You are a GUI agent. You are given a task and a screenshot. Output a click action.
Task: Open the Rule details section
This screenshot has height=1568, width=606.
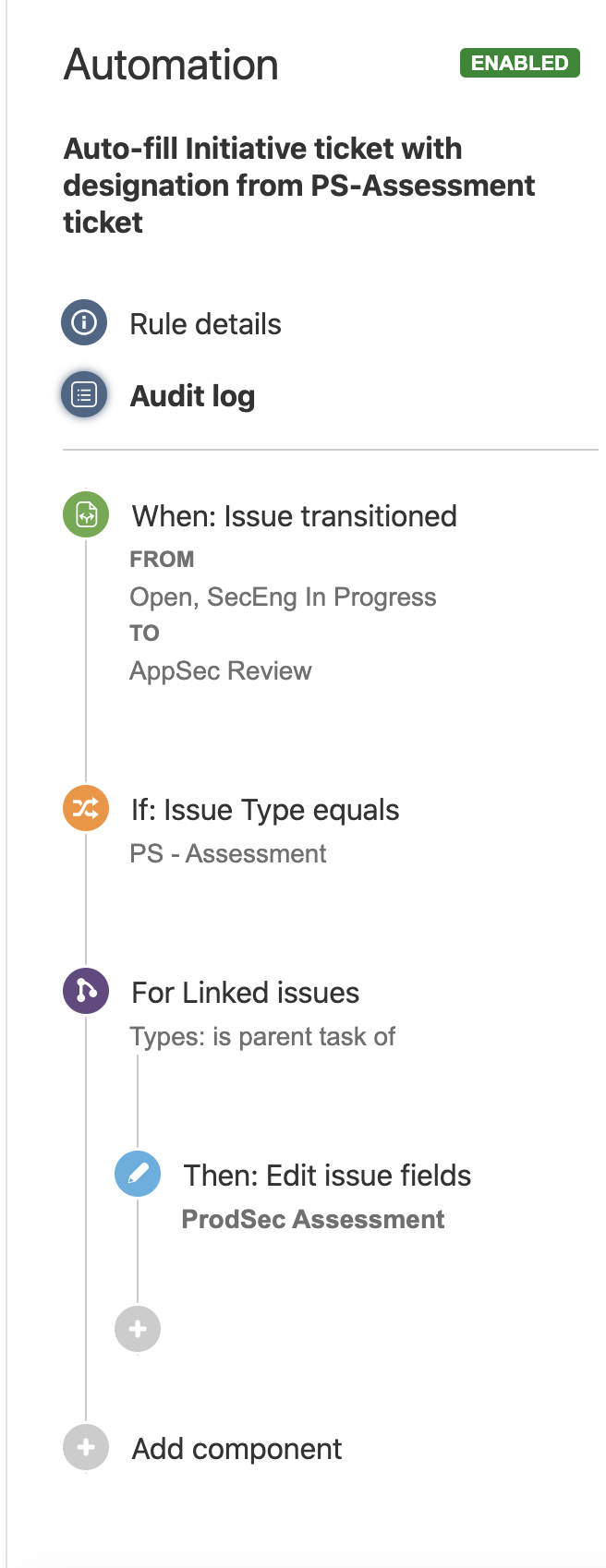click(205, 324)
